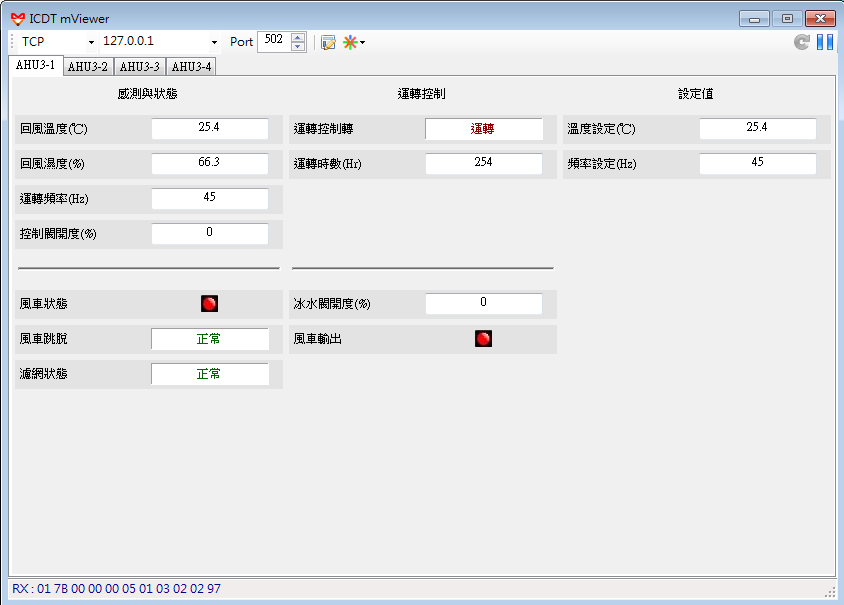Screen dimensions: 844x605
Task: Click the ICDT mViewer title bar logo
Action: (17, 18)
